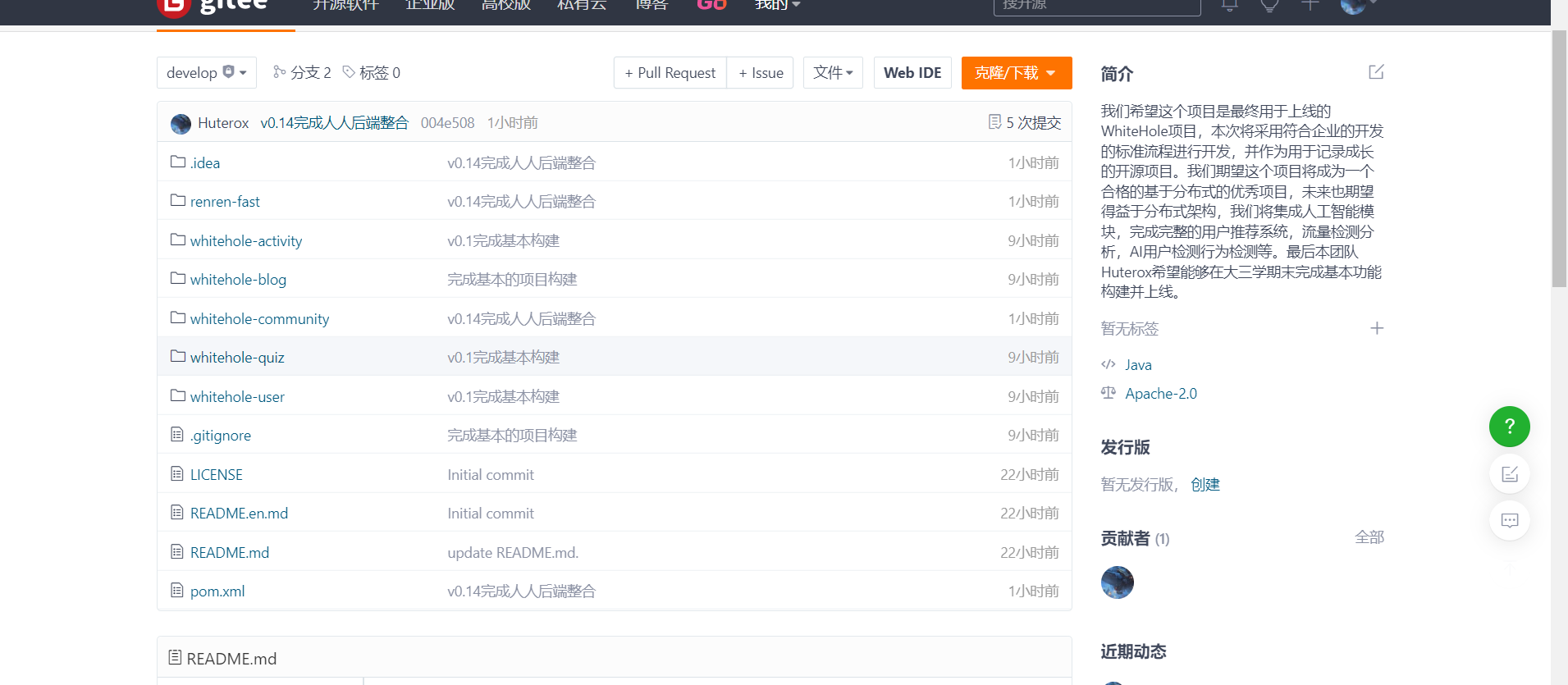Click 'update README.md.' commit message

coord(513,552)
